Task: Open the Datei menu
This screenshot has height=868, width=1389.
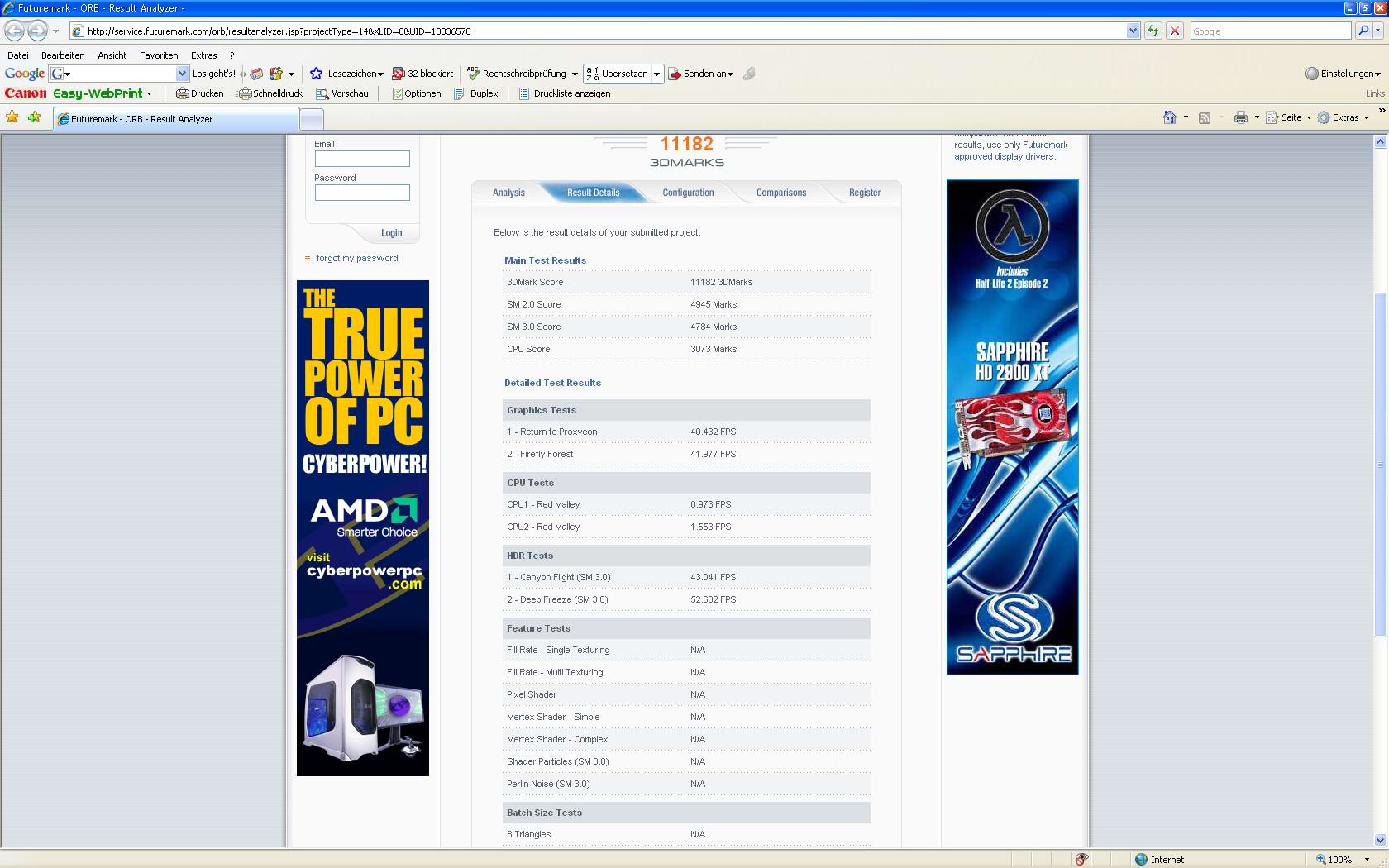Action: point(17,55)
